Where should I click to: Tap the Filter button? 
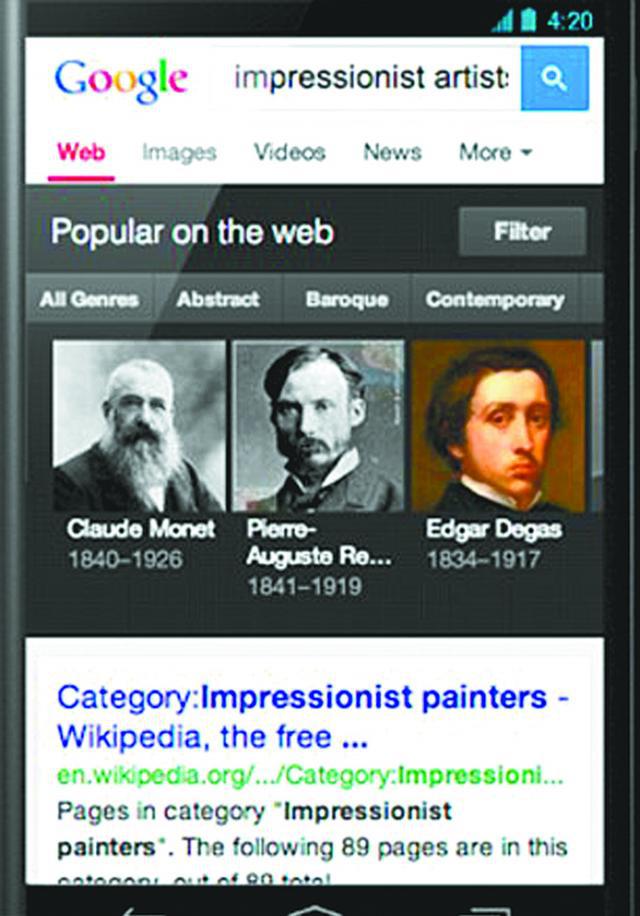[x=523, y=231]
